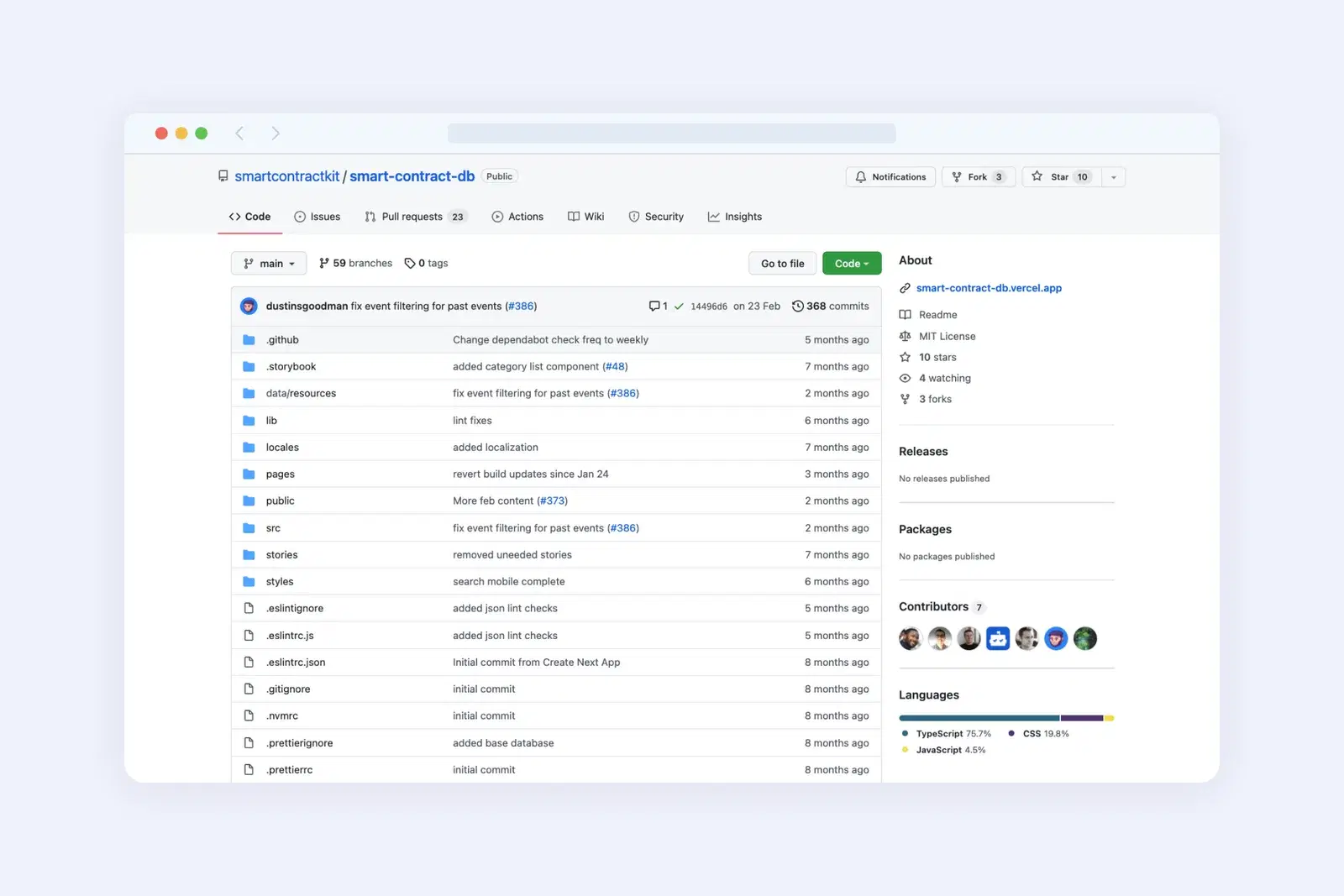Open the Security tab
1344x896 pixels.
pyautogui.click(x=656, y=217)
